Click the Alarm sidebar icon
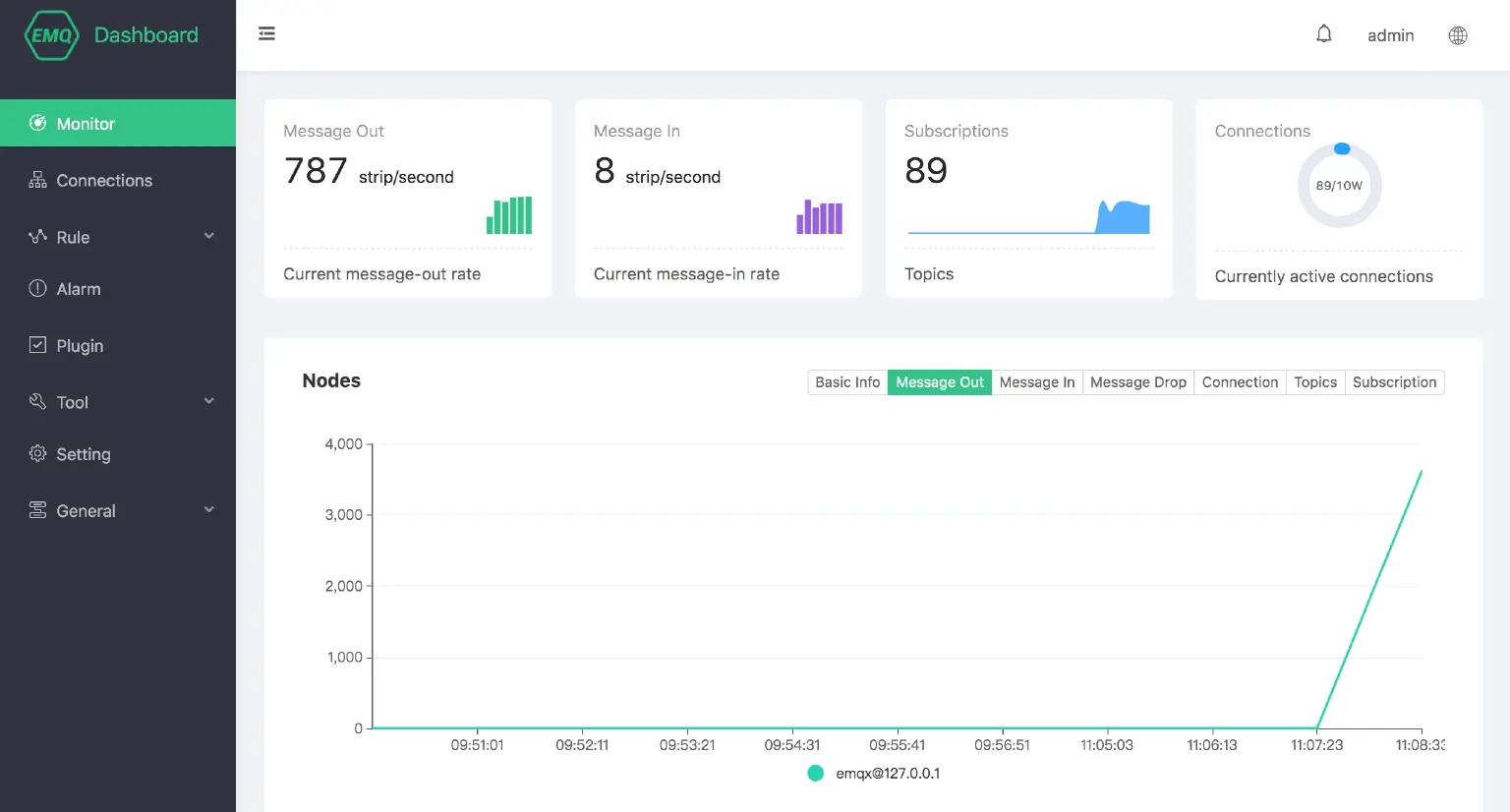Image resolution: width=1510 pixels, height=812 pixels. 38,288
